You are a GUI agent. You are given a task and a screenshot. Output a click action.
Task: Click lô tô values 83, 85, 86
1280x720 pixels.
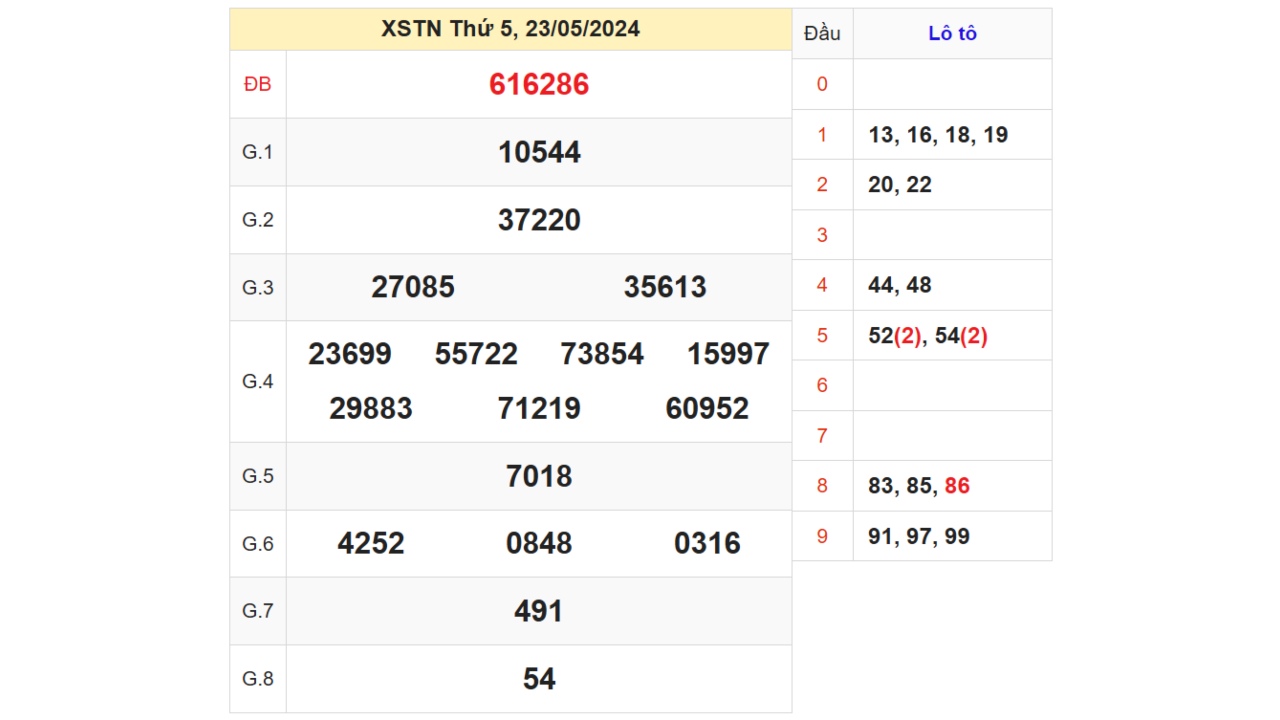(x=919, y=486)
